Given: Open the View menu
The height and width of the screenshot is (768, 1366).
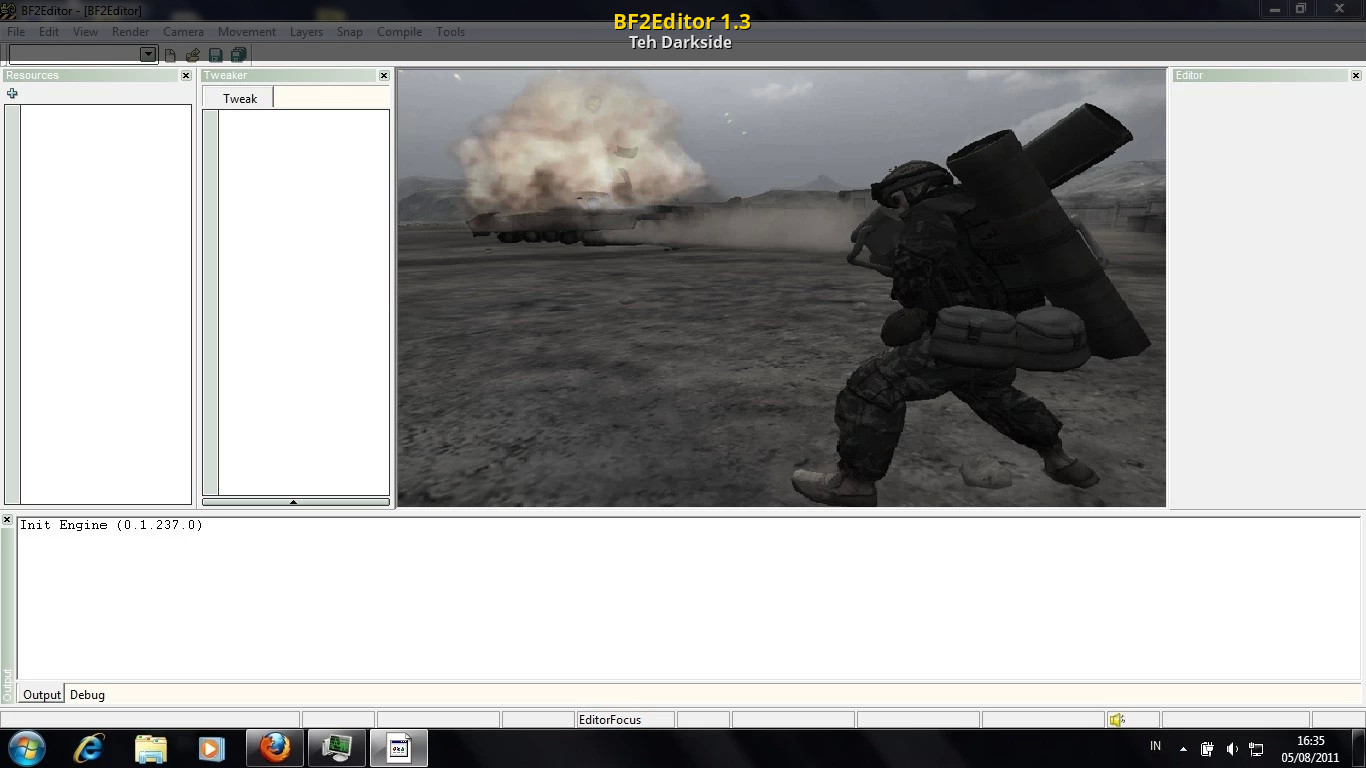Looking at the screenshot, I should click(86, 32).
